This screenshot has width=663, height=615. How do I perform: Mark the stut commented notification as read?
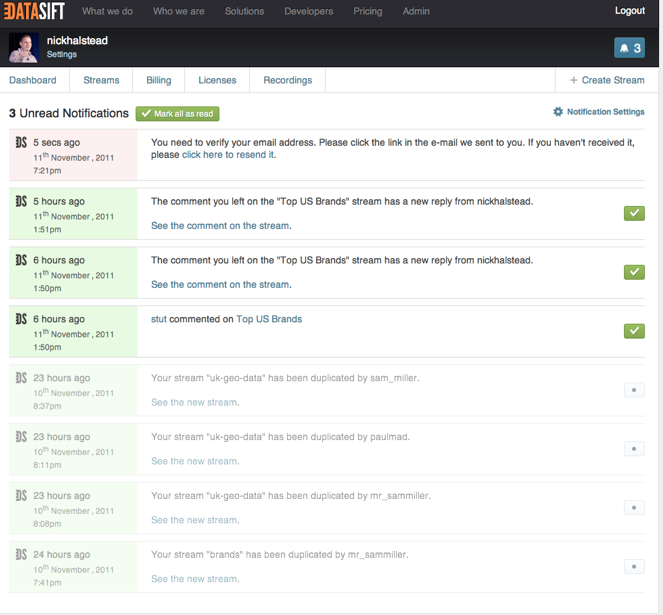point(634,331)
